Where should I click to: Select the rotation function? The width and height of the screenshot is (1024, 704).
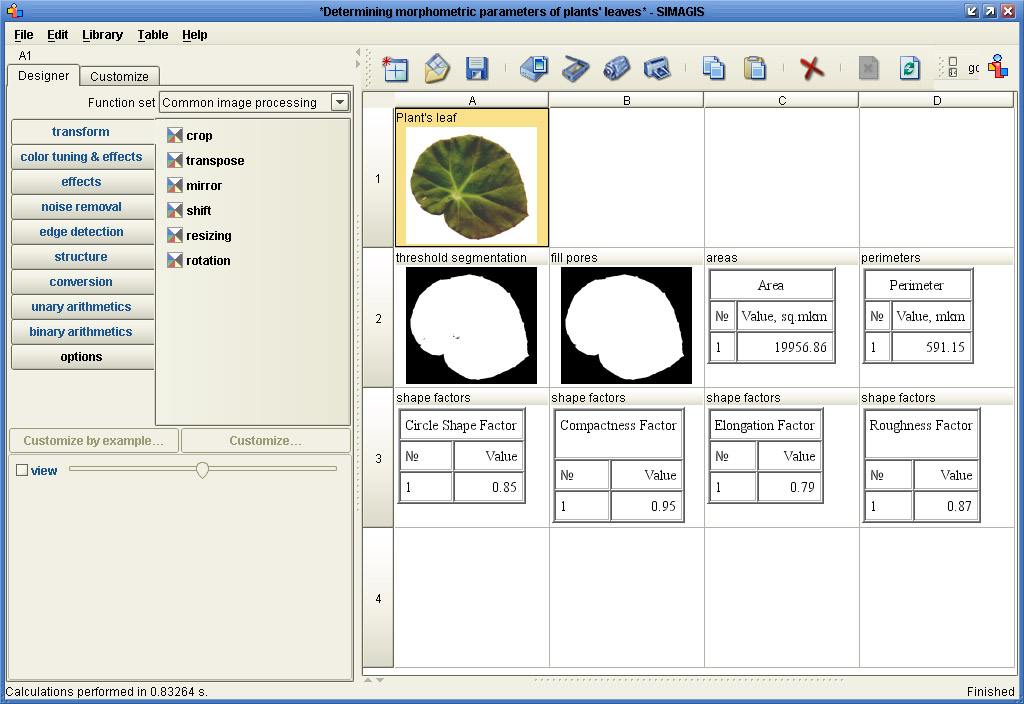tap(208, 261)
